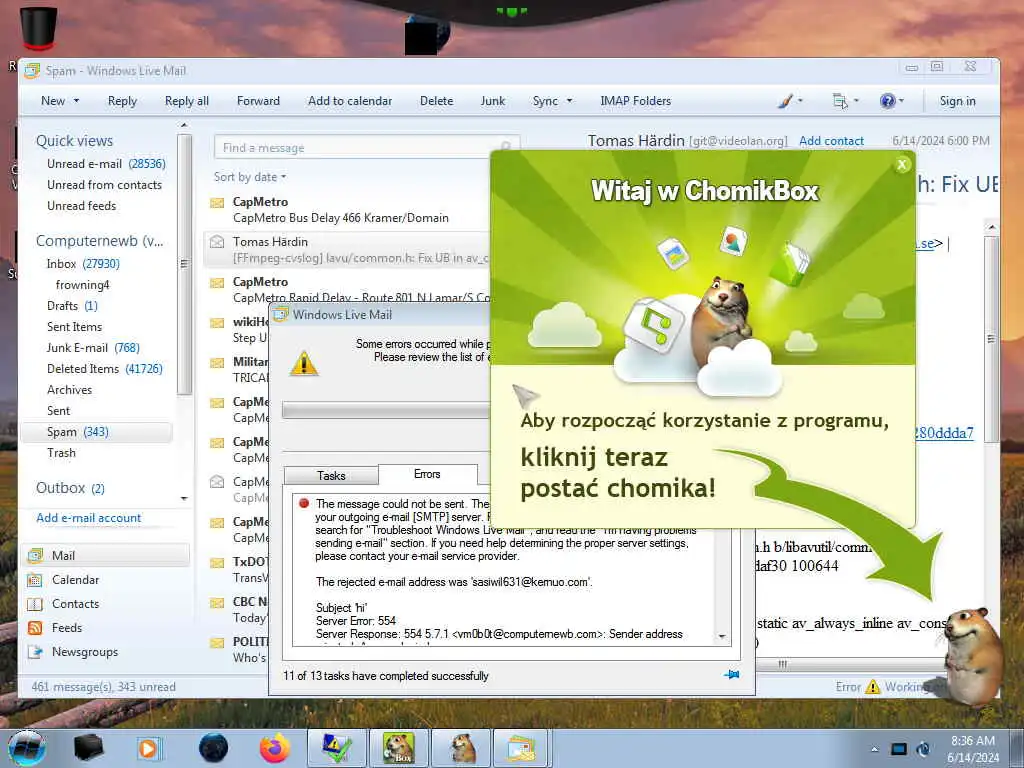Screen dimensions: 1024x768
Task: Open the Mail section icon in sidebar
Action: click(x=35, y=556)
